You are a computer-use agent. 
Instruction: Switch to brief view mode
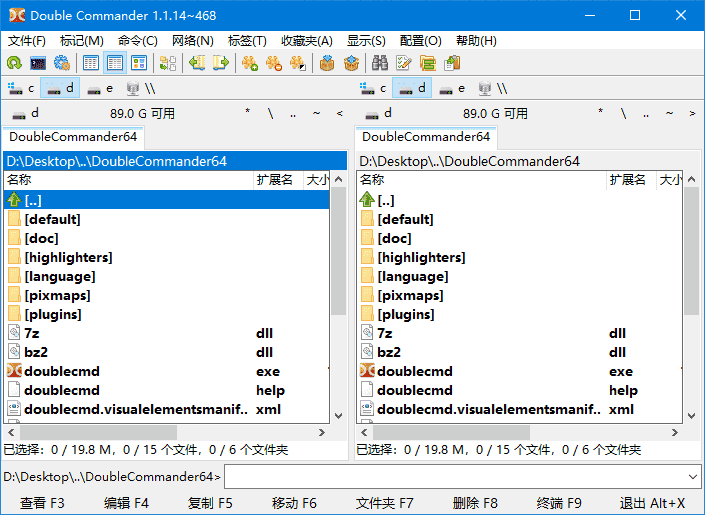[x=91, y=63]
